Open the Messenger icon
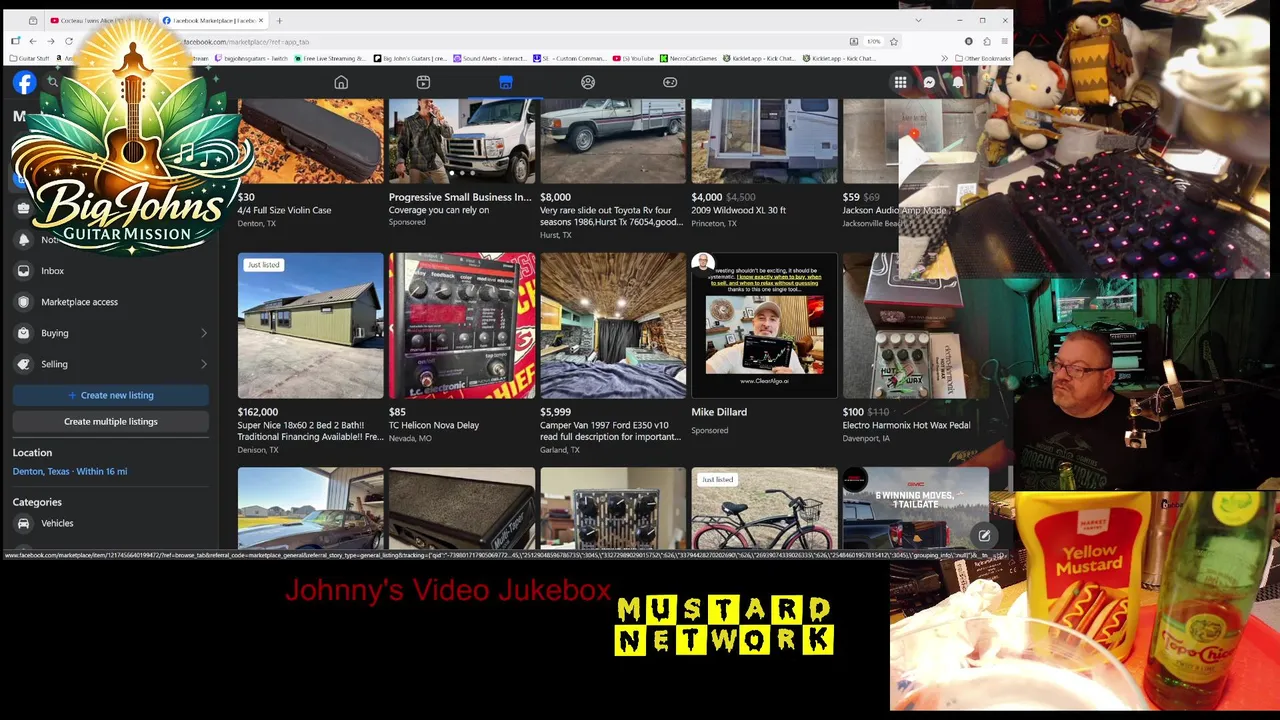1280x720 pixels. pos(929,83)
